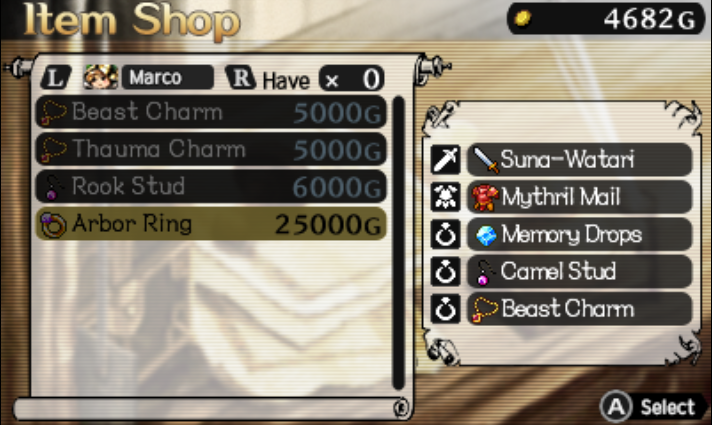Click the Have quantity counter
Image resolution: width=712 pixels, height=425 pixels.
[x=351, y=79]
